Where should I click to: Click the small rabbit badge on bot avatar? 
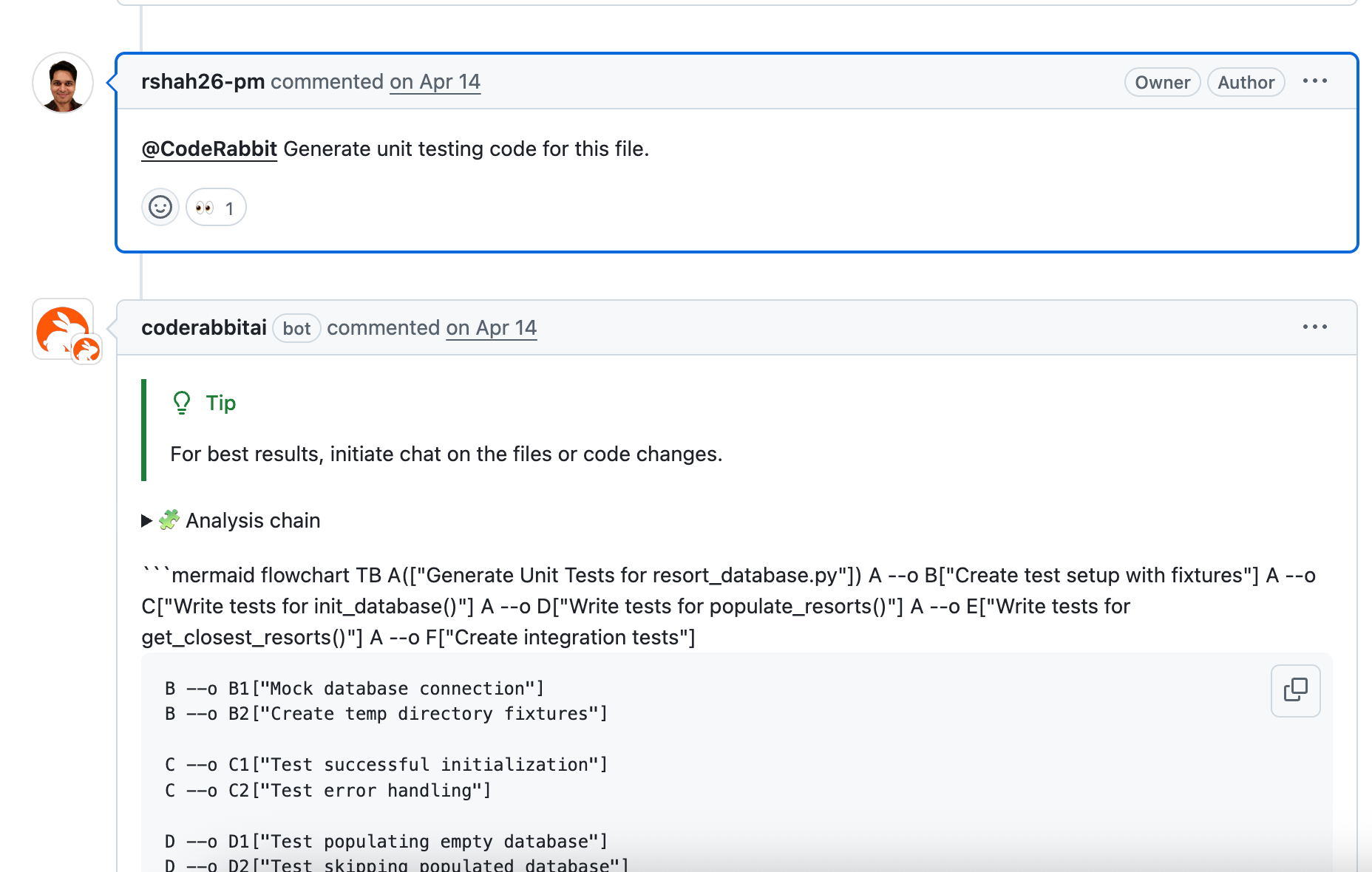(x=86, y=350)
